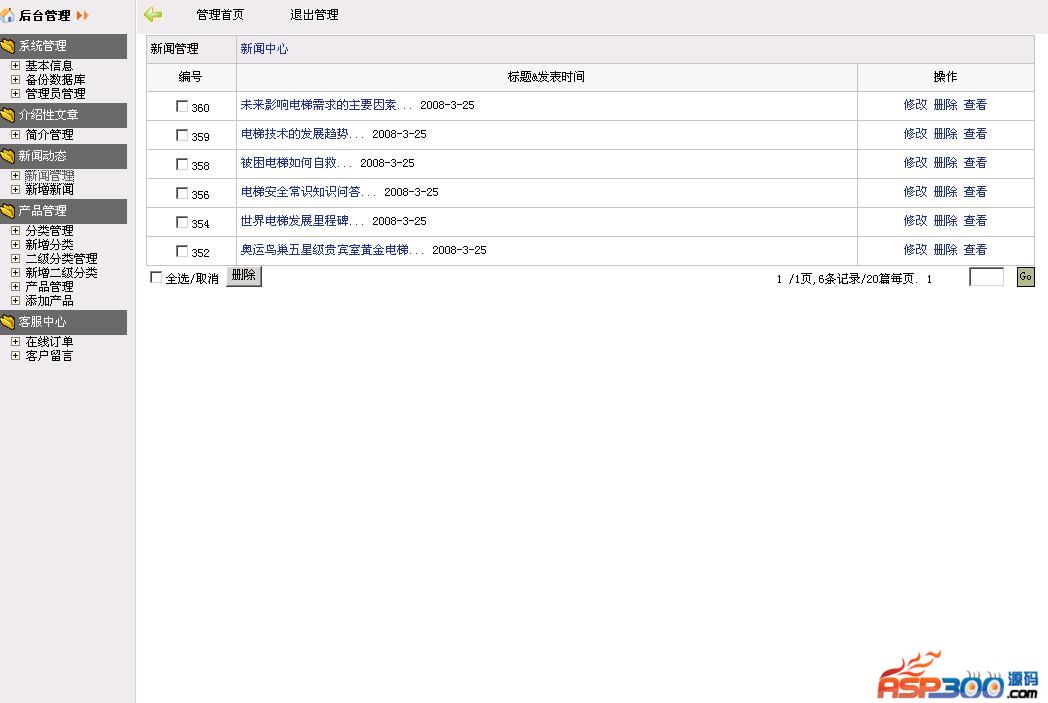This screenshot has width=1048, height=703.
Task: Select the 客户留言 sidebar item
Action: coord(49,356)
